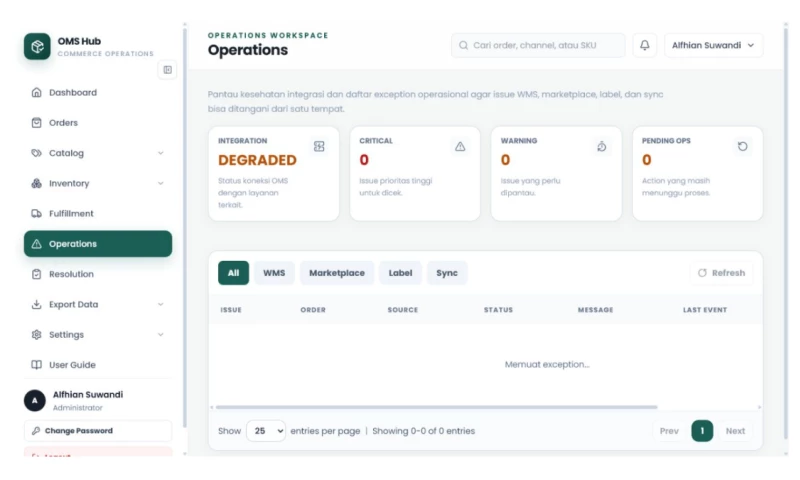Click the ISSUE column header

(231, 310)
